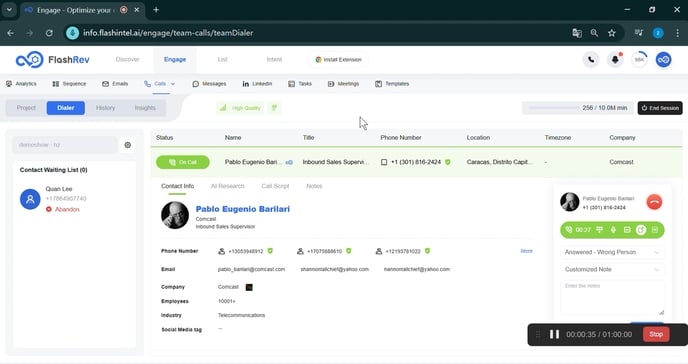Screen dimensions: 688x364
Task: Click the icon next to High Quality
Action: click(274, 108)
